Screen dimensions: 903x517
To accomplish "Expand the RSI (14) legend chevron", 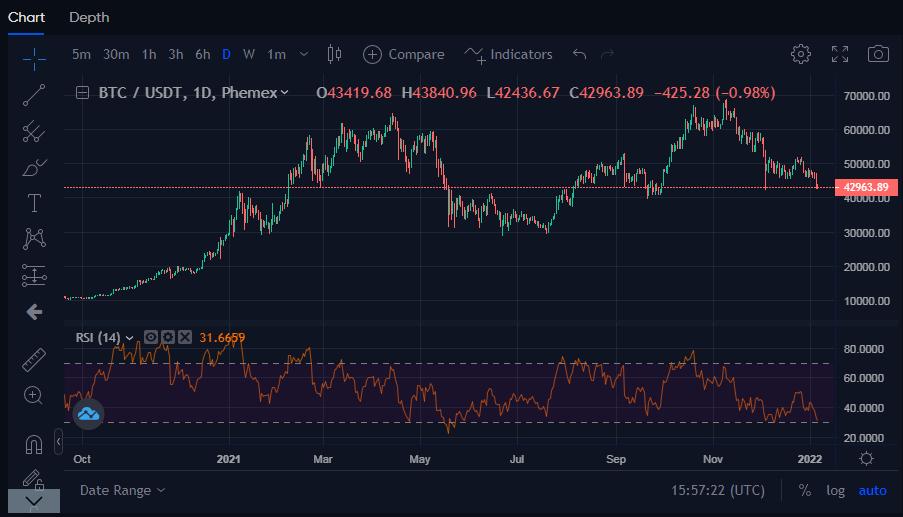I will click(x=130, y=338).
